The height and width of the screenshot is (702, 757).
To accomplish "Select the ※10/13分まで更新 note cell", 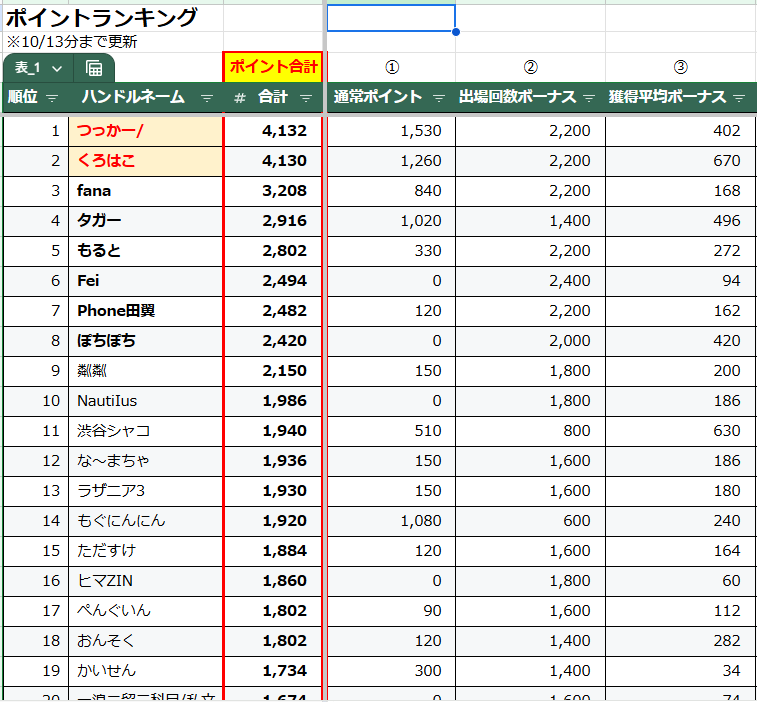I will coord(113,42).
